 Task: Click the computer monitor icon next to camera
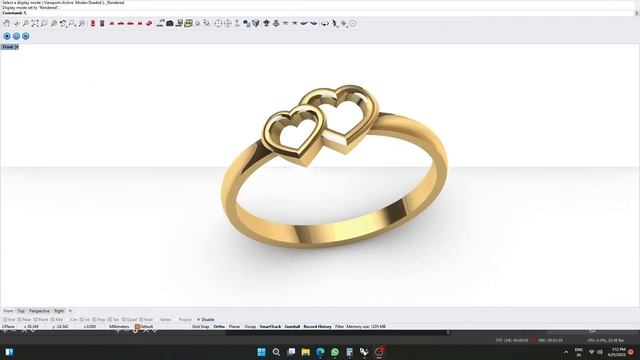click(x=179, y=24)
